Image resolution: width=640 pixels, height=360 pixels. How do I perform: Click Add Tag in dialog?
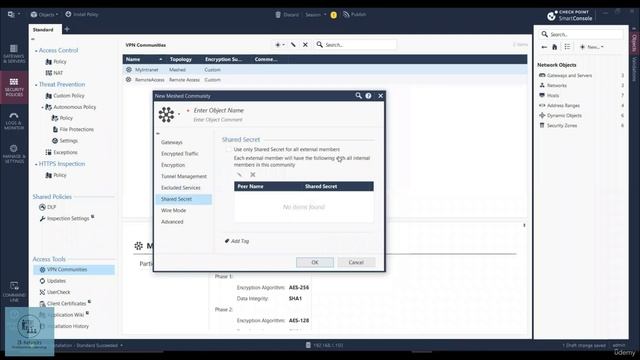[x=237, y=241]
